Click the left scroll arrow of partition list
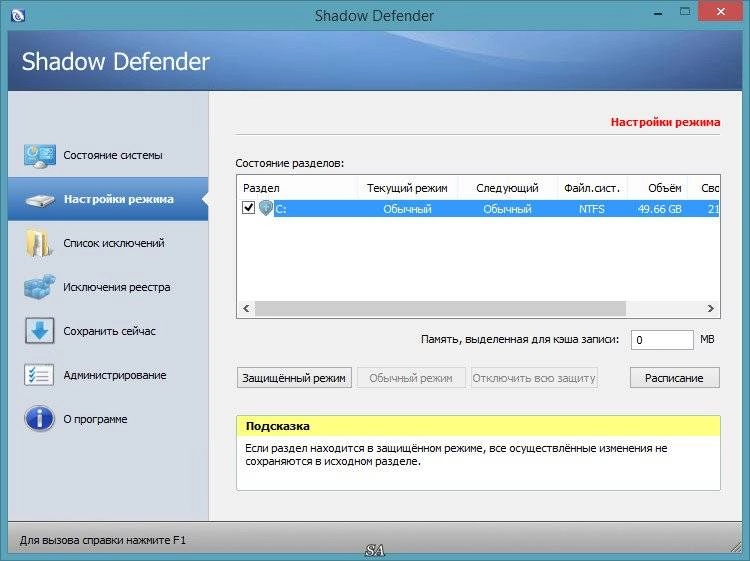 [x=246, y=308]
